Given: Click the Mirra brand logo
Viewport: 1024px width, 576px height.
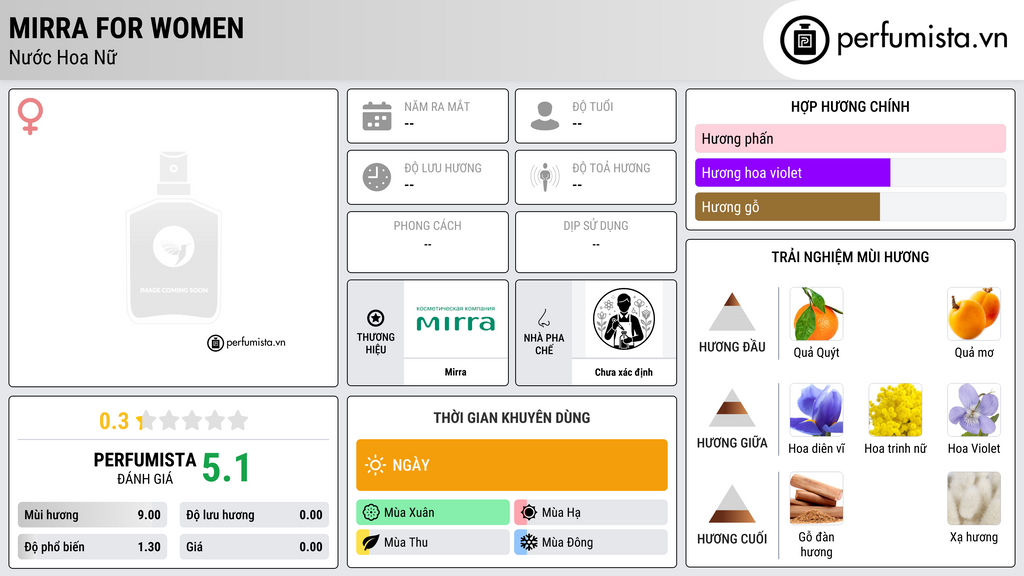Looking at the screenshot, I should (x=456, y=319).
